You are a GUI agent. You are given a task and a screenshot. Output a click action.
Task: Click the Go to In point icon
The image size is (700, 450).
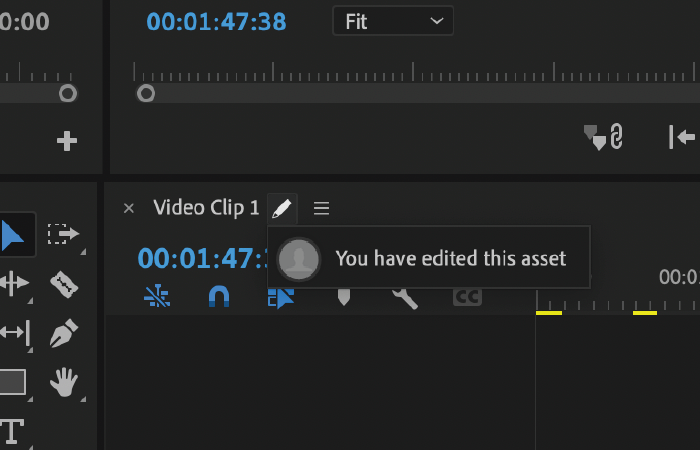pyautogui.click(x=683, y=137)
